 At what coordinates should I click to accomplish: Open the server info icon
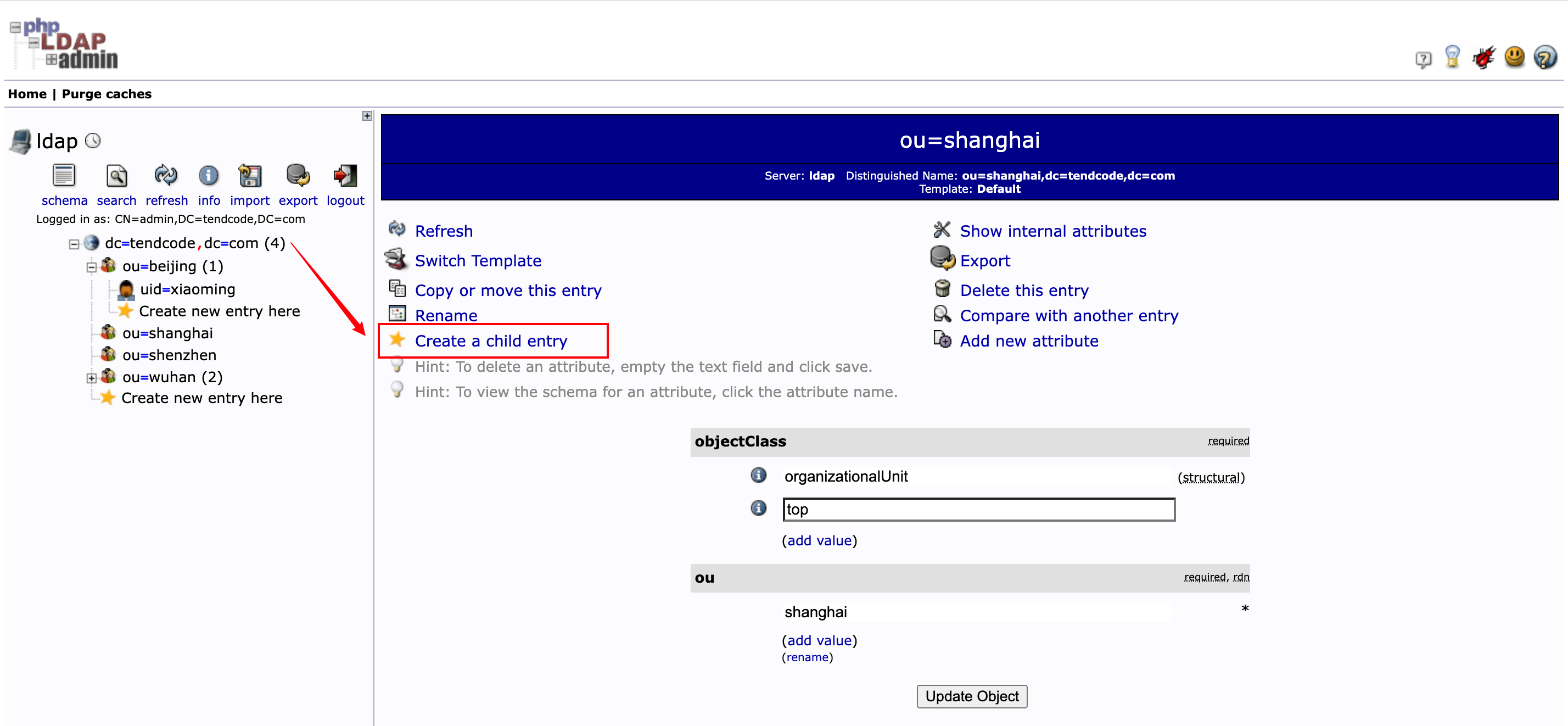[x=208, y=176]
